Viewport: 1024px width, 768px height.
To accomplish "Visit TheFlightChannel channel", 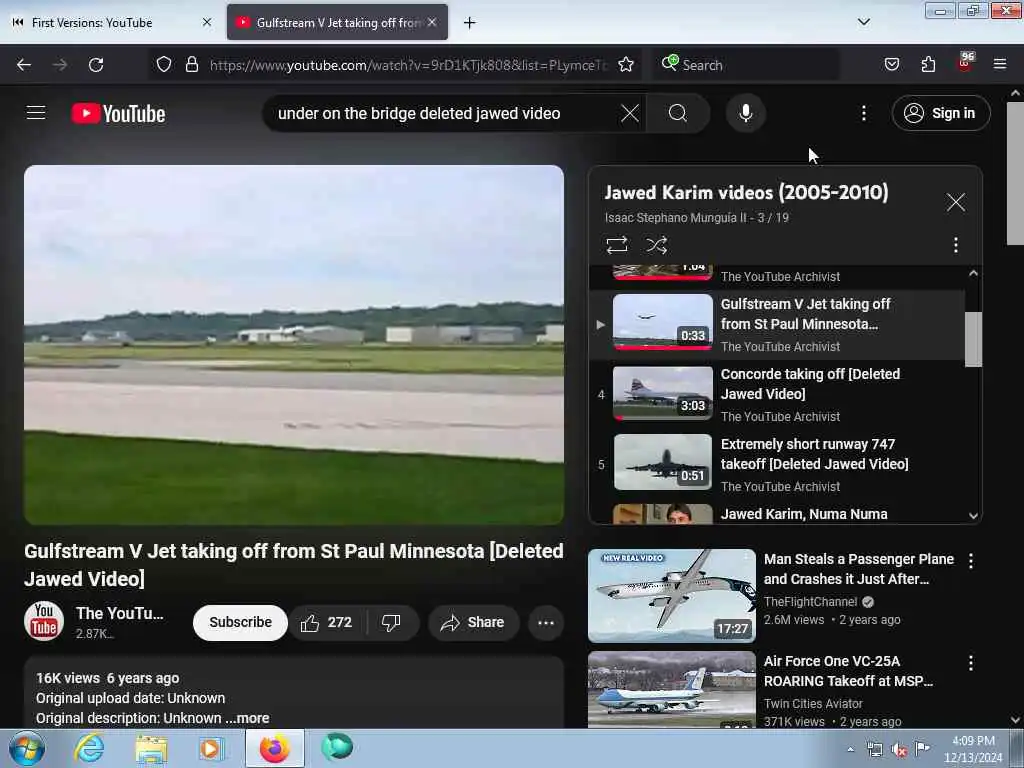I will click(810, 601).
